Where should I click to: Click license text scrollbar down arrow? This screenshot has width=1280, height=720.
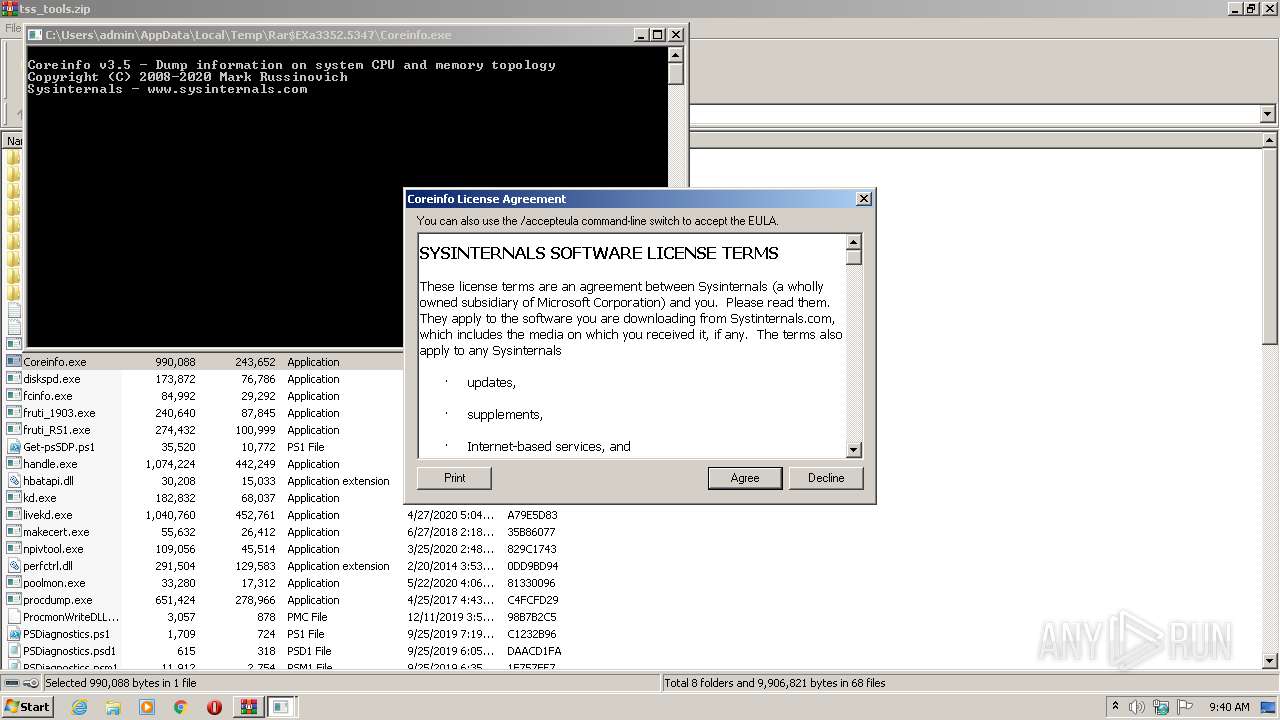pyautogui.click(x=854, y=450)
